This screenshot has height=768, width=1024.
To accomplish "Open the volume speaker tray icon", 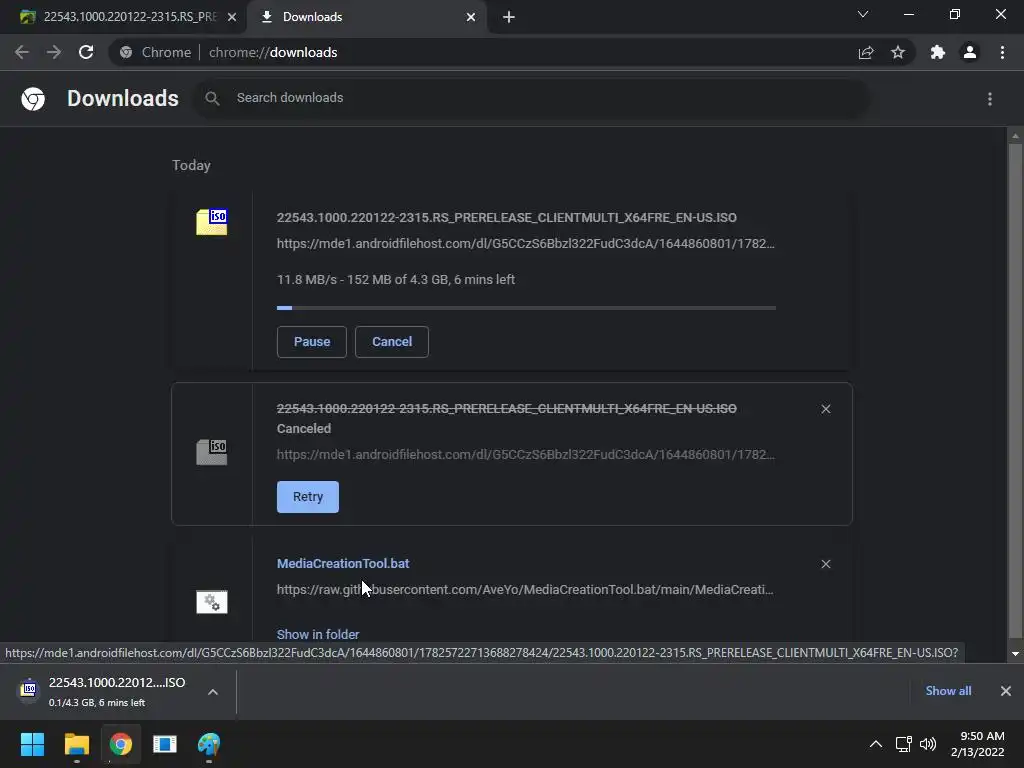I will tap(928, 744).
